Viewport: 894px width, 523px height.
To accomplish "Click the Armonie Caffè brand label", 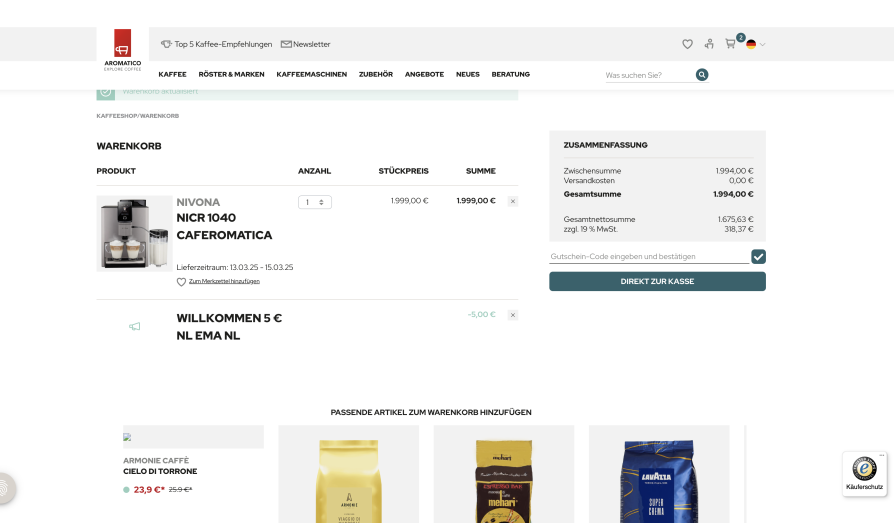I will pyautogui.click(x=156, y=460).
